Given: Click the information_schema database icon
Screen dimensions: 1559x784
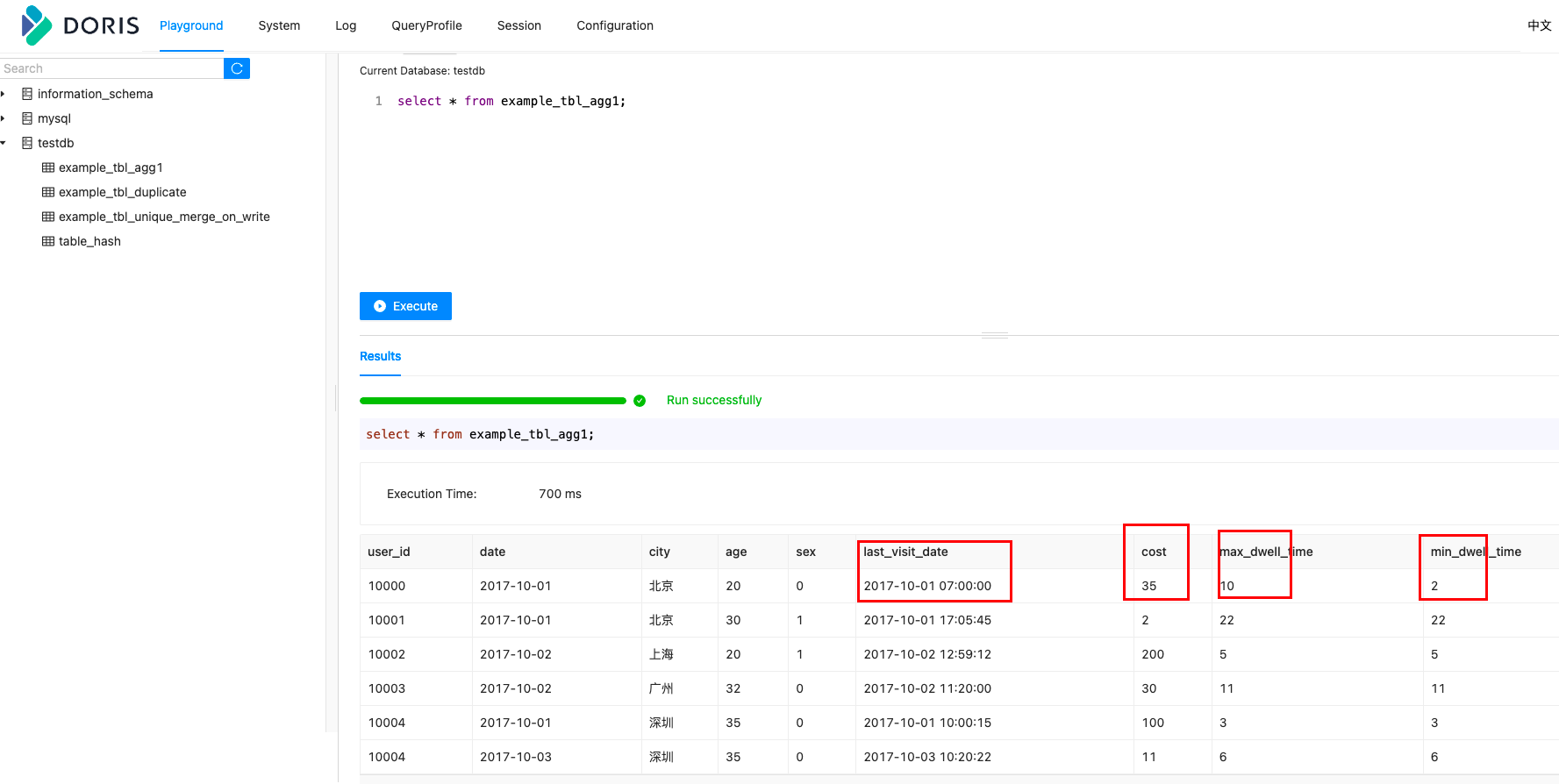Looking at the screenshot, I should coord(27,94).
